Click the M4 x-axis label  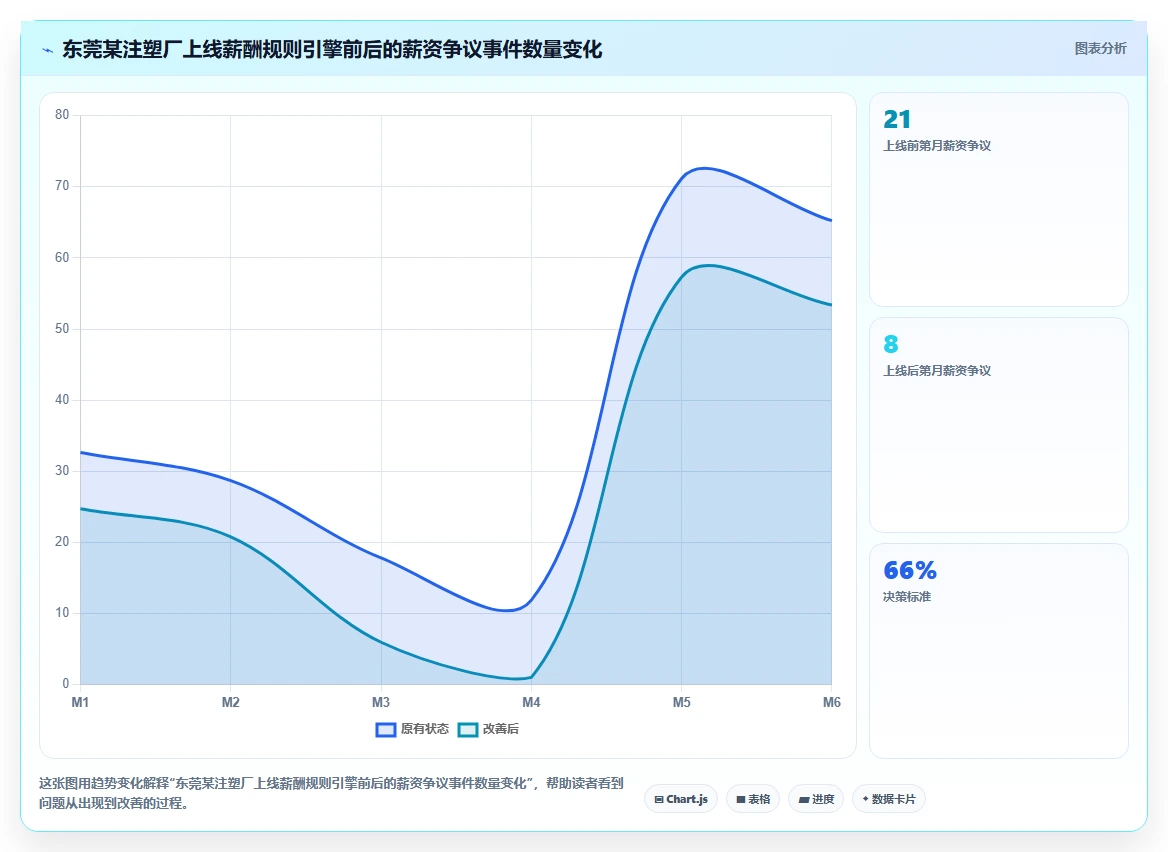point(531,702)
